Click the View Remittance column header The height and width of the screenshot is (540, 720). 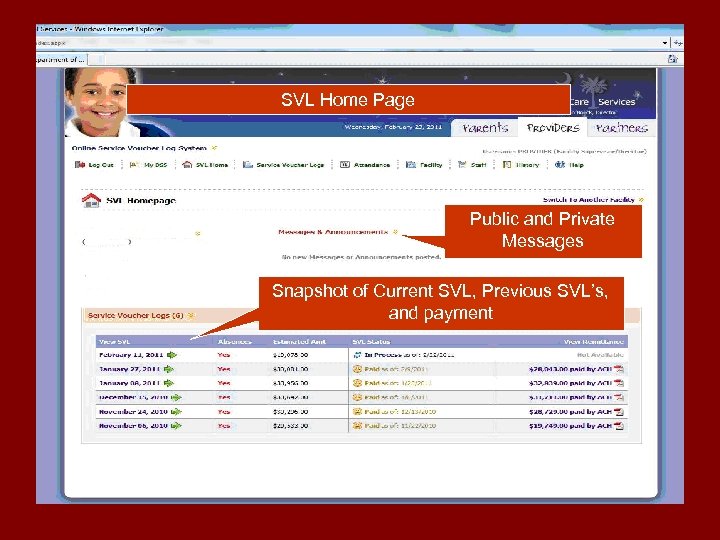click(x=594, y=342)
